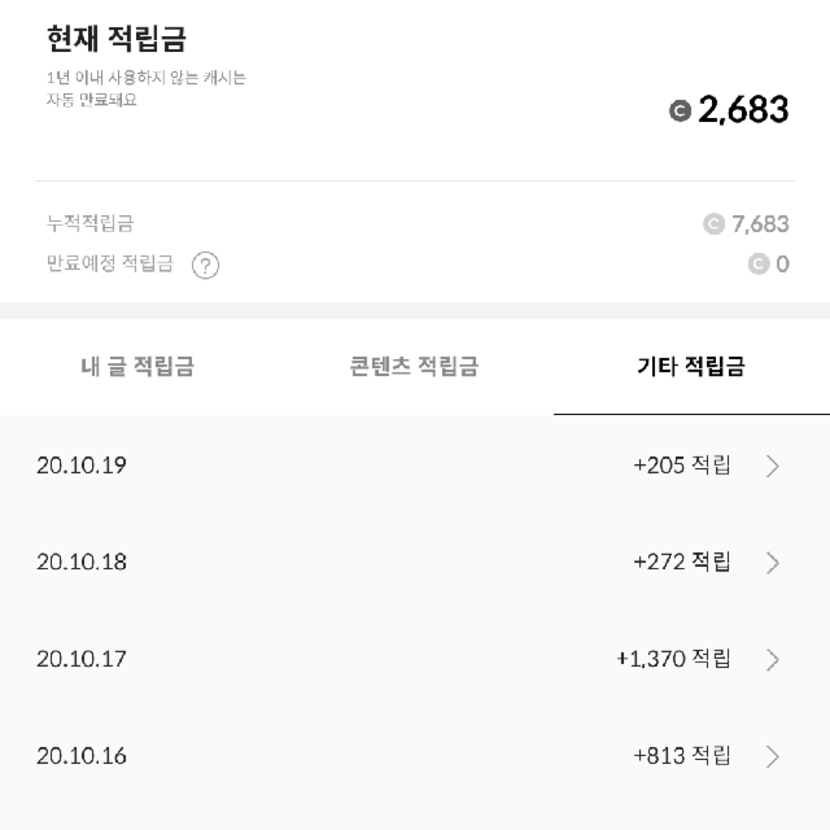Select the +1,370 적립 amount
The height and width of the screenshot is (830, 830).
(x=674, y=659)
